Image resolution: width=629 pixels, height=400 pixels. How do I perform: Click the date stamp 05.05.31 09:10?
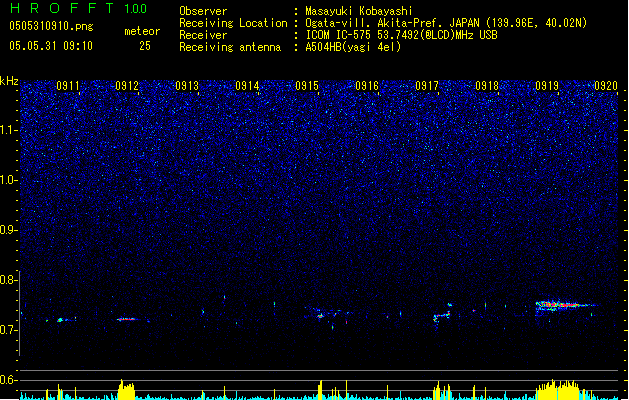(x=51, y=45)
